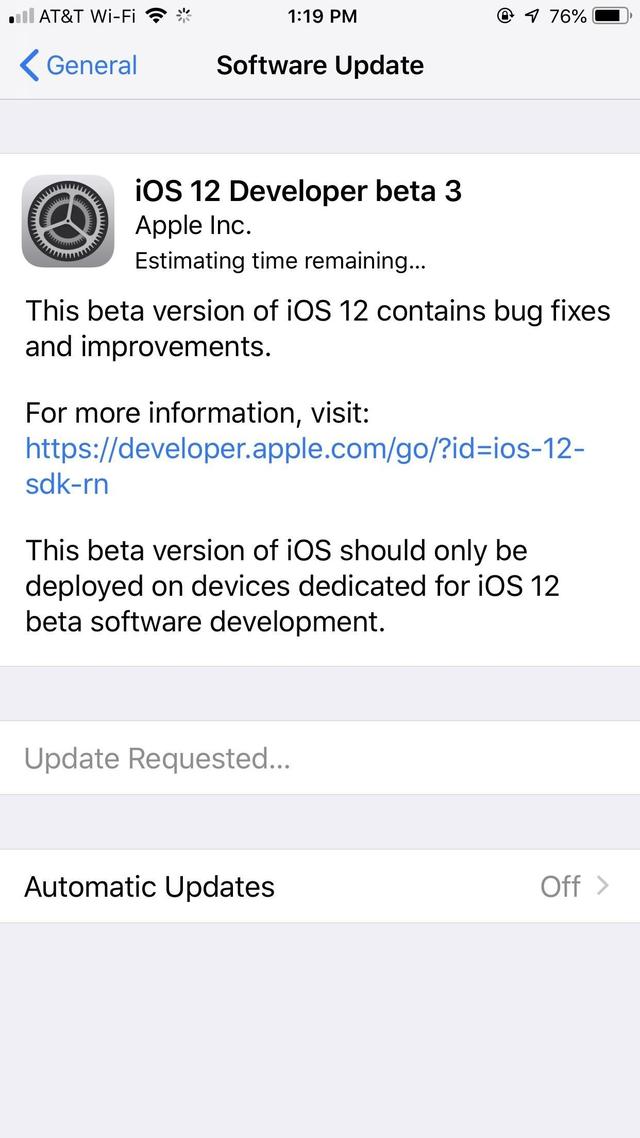Tap the Software Update page title

[320, 66]
